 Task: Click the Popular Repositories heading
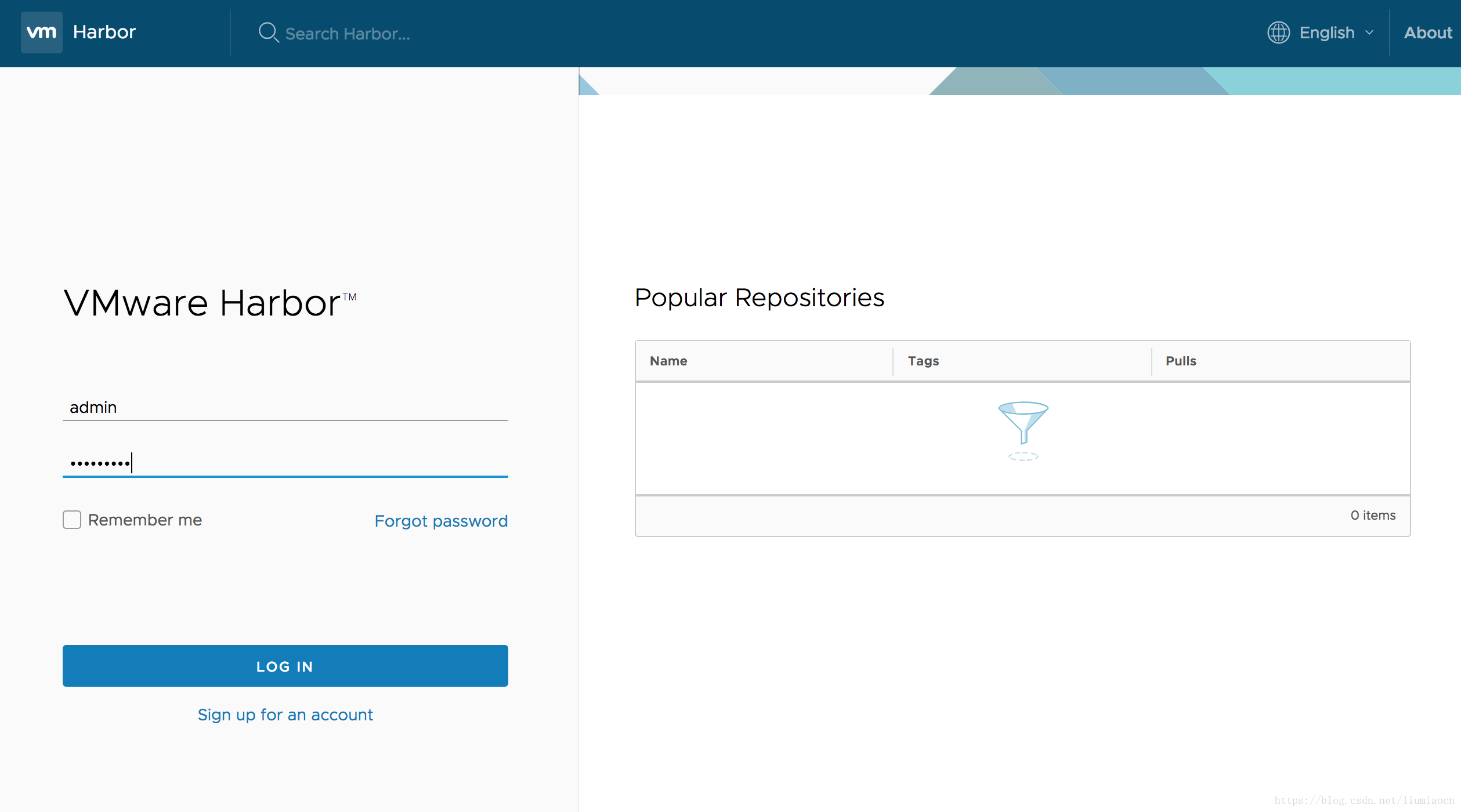pos(760,298)
